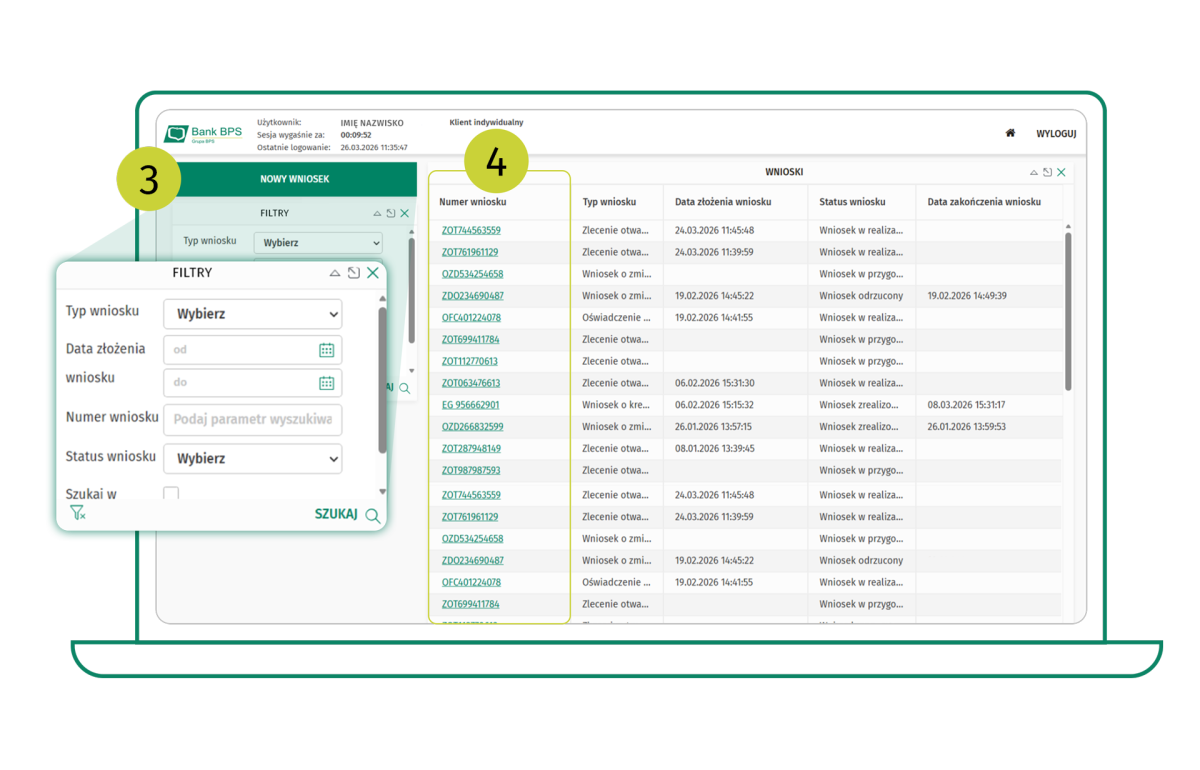Image resolution: width=1200 pixels, height=770 pixels.
Task: Click the SZUKAJ button
Action: point(336,514)
